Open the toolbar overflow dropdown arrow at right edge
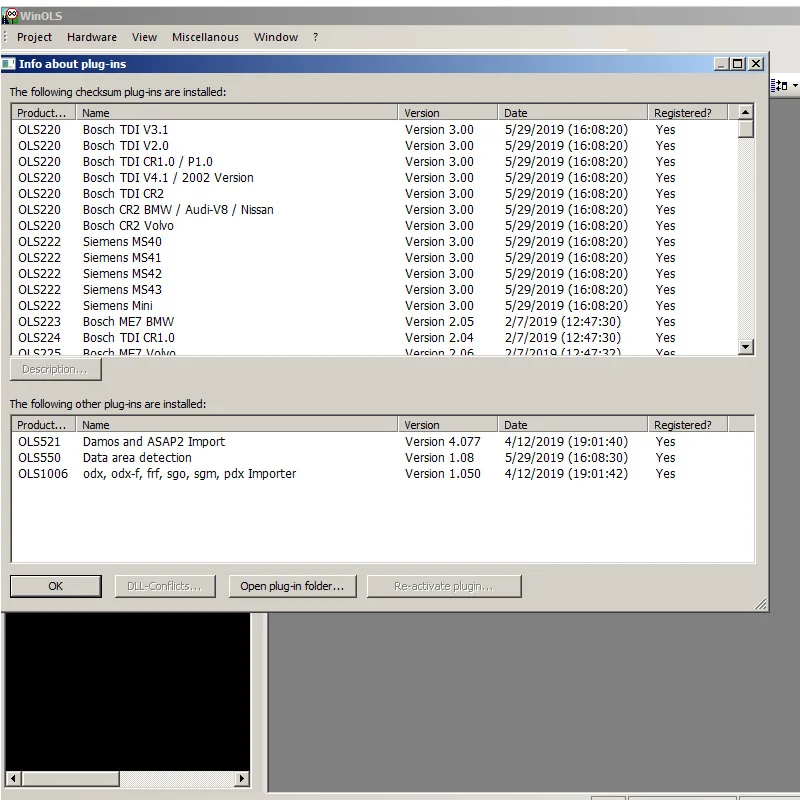The height and width of the screenshot is (800, 800). tap(795, 86)
